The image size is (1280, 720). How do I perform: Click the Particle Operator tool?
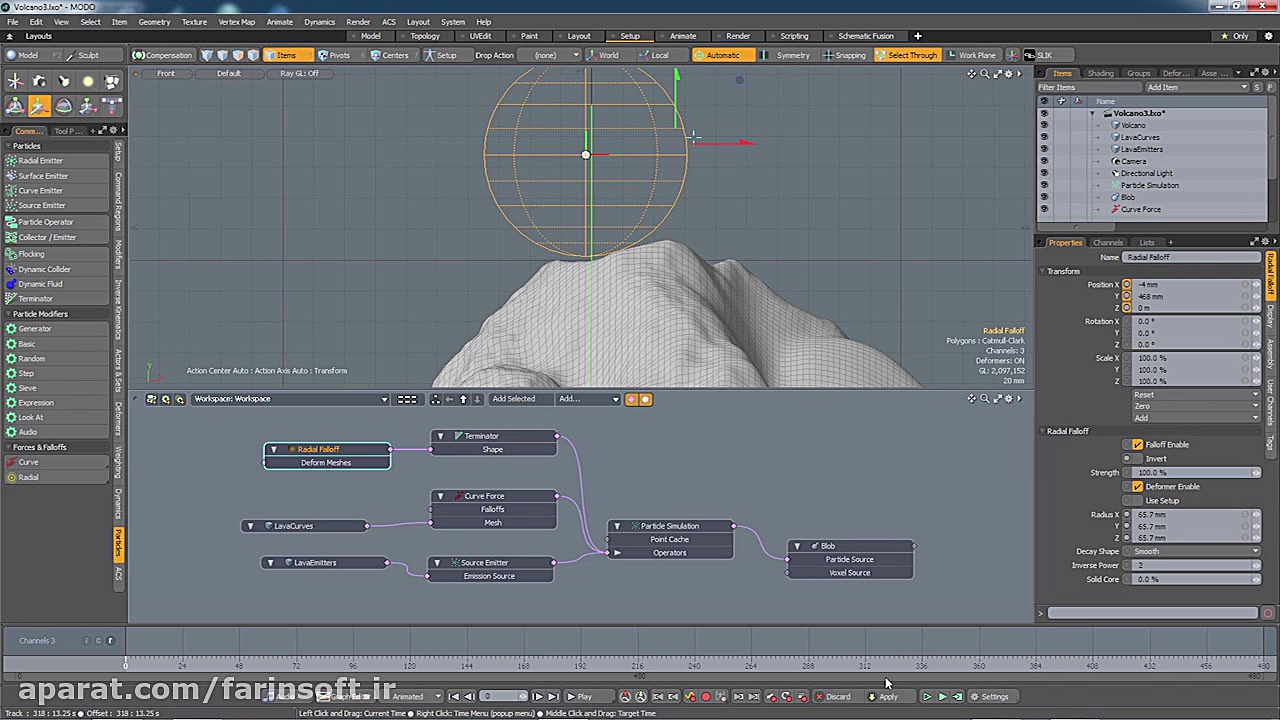[x=46, y=222]
